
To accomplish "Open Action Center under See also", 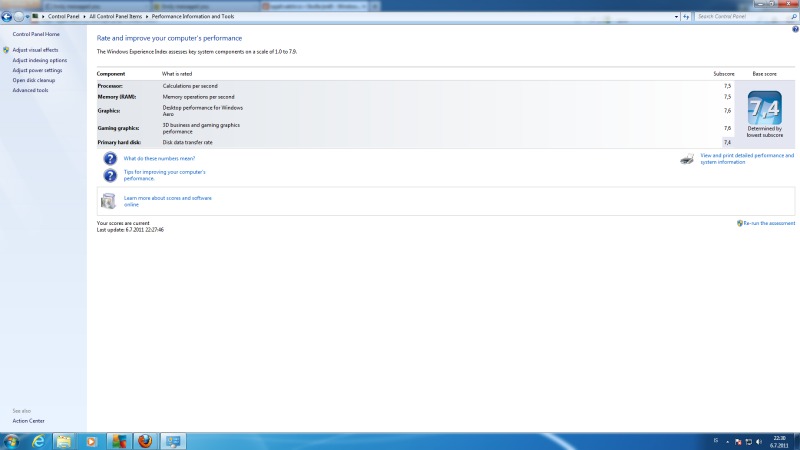I will point(28,421).
